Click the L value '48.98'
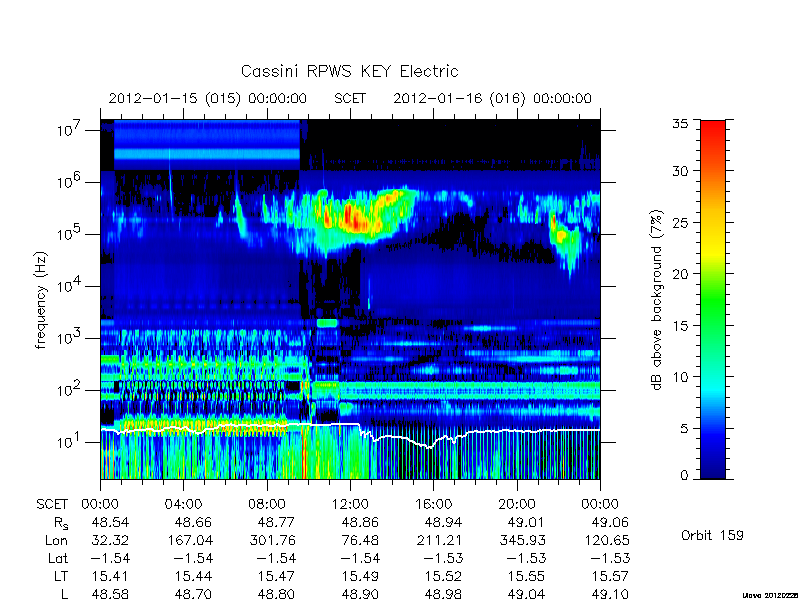Screen dimensions: 800x600 click(443, 594)
